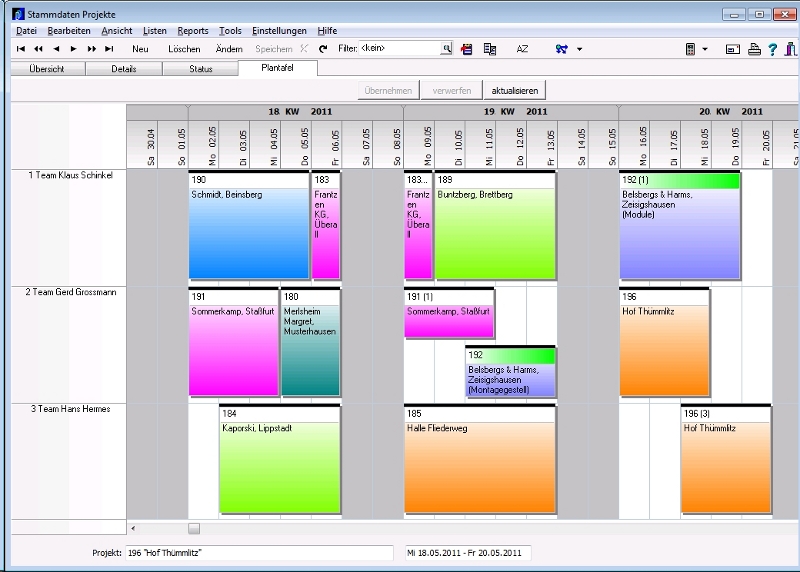Open help via the question mark icon
Image resolution: width=800 pixels, height=572 pixels.
tap(772, 49)
